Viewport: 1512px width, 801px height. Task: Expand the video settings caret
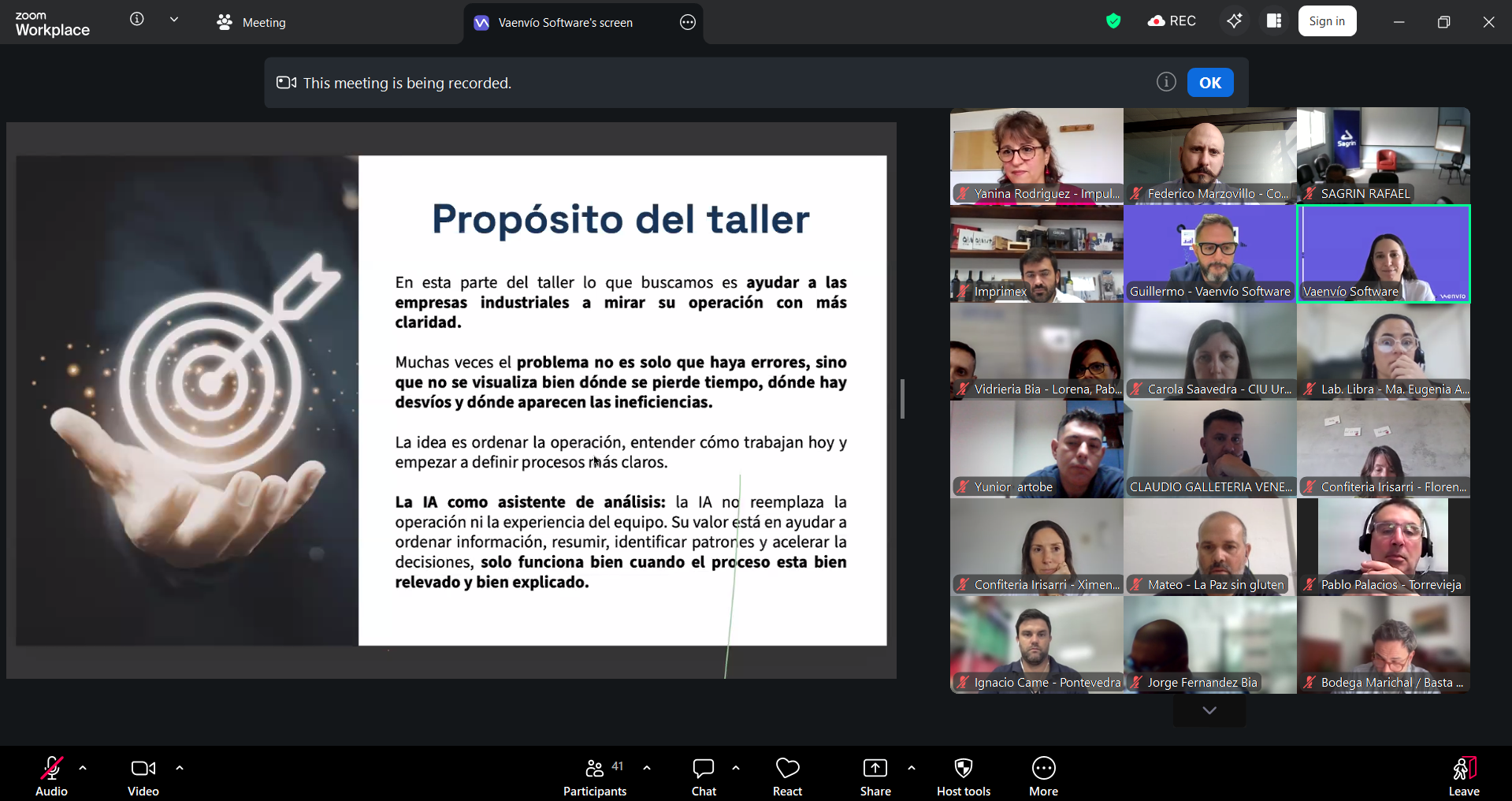pyautogui.click(x=180, y=768)
